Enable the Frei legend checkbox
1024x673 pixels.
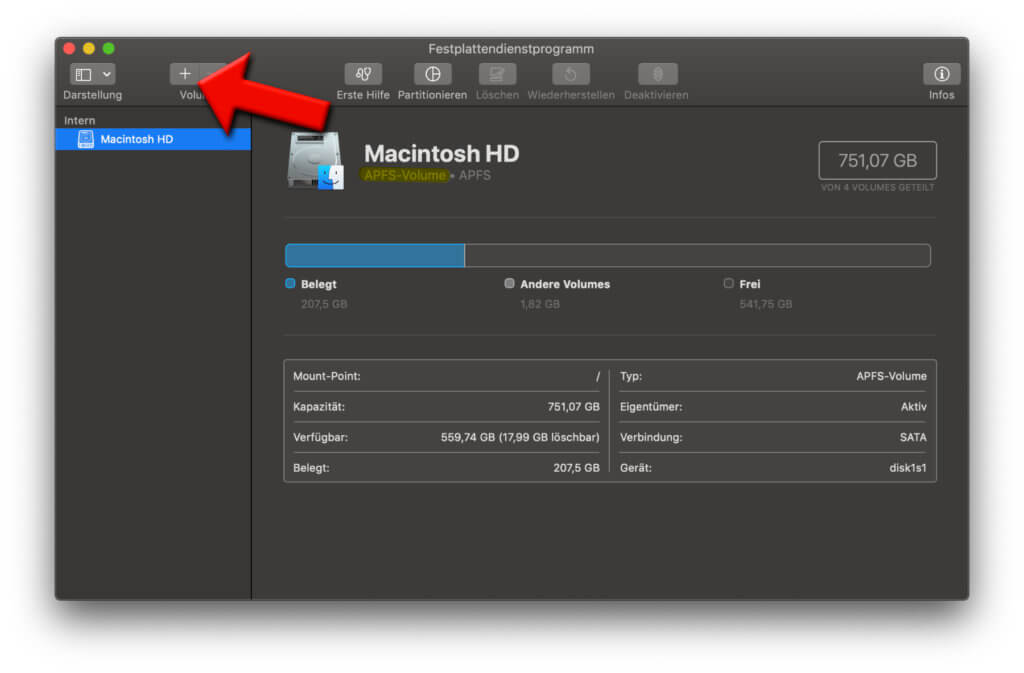[x=728, y=283]
